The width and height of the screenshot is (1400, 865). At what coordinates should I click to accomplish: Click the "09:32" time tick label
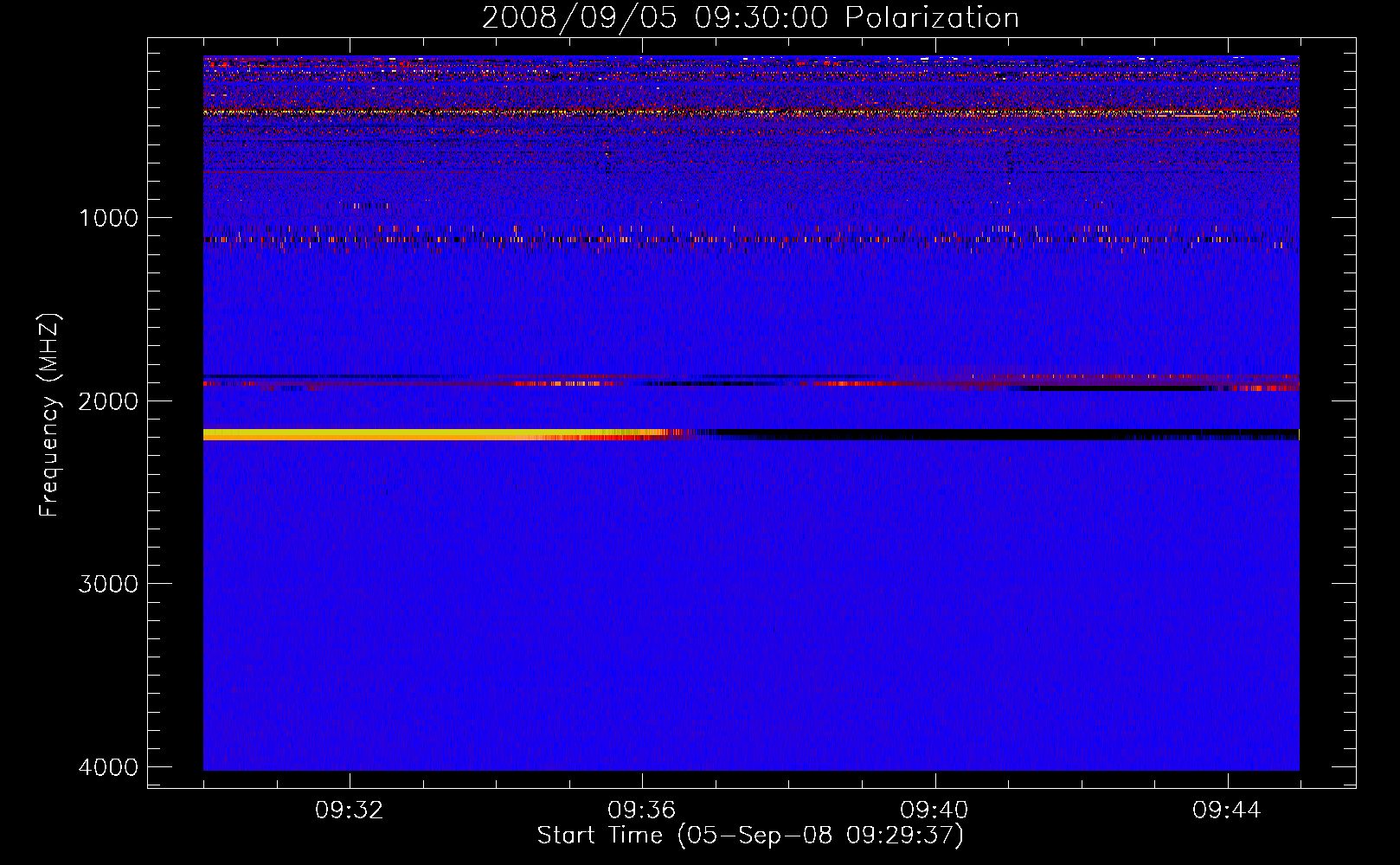[349, 811]
